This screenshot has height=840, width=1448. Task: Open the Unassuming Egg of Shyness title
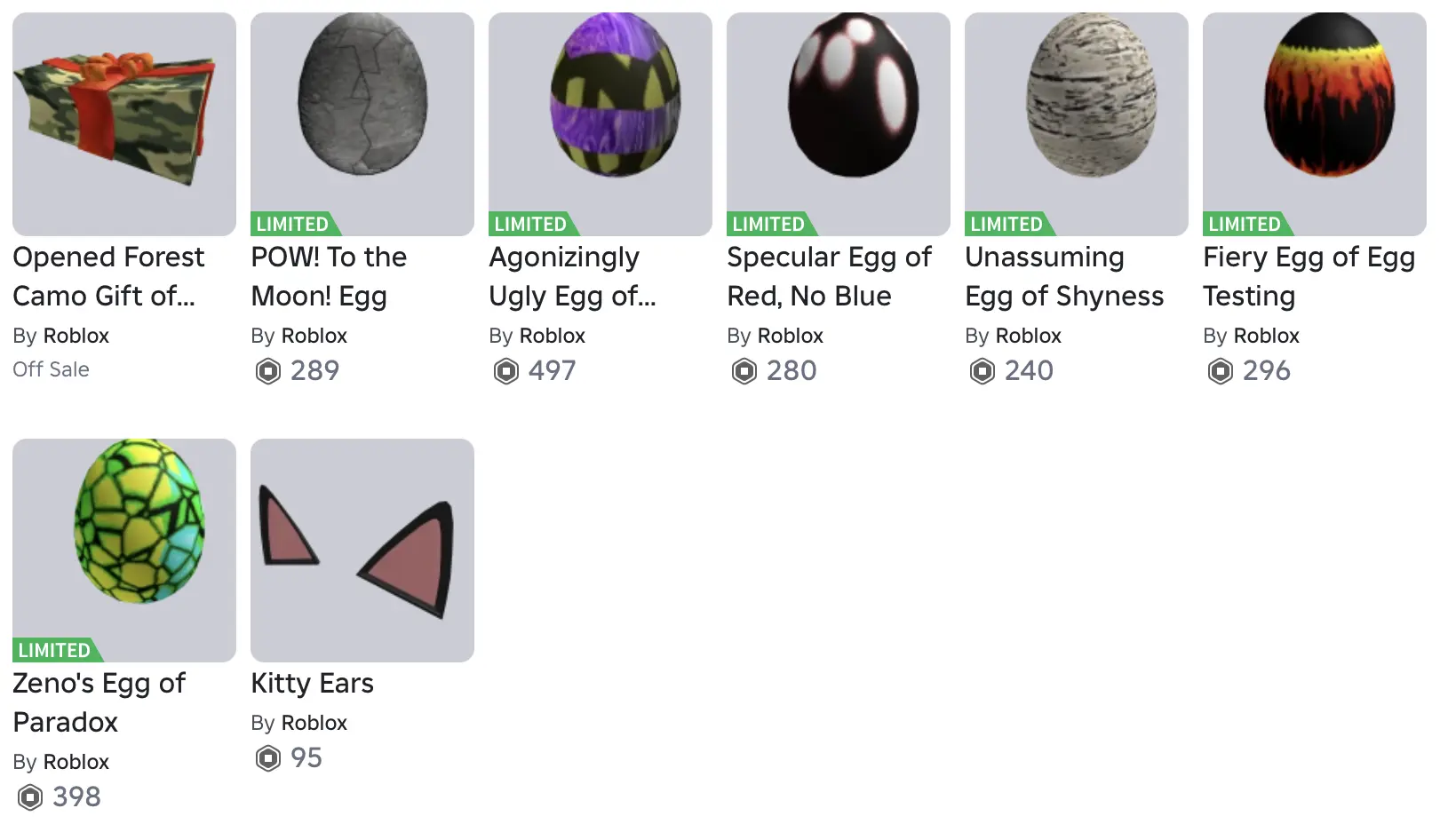click(x=1064, y=276)
